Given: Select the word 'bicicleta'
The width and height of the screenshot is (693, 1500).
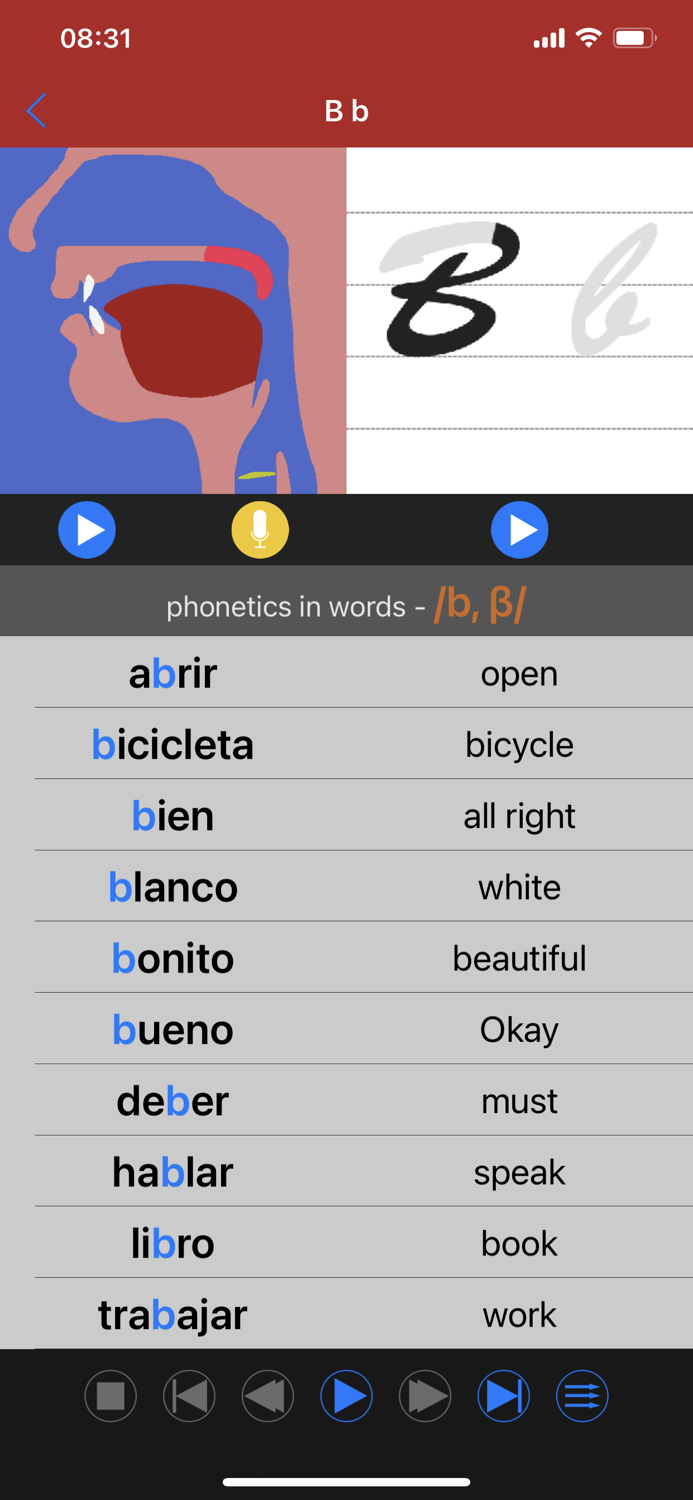Looking at the screenshot, I should click(x=173, y=744).
